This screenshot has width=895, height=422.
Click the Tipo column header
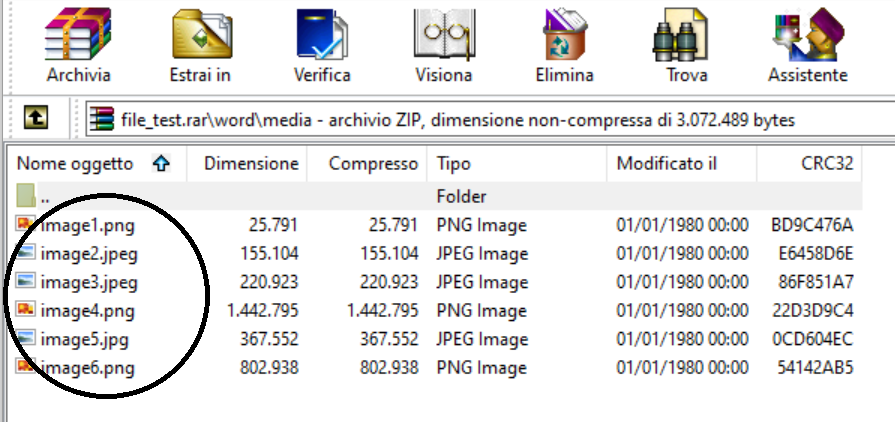point(517,164)
